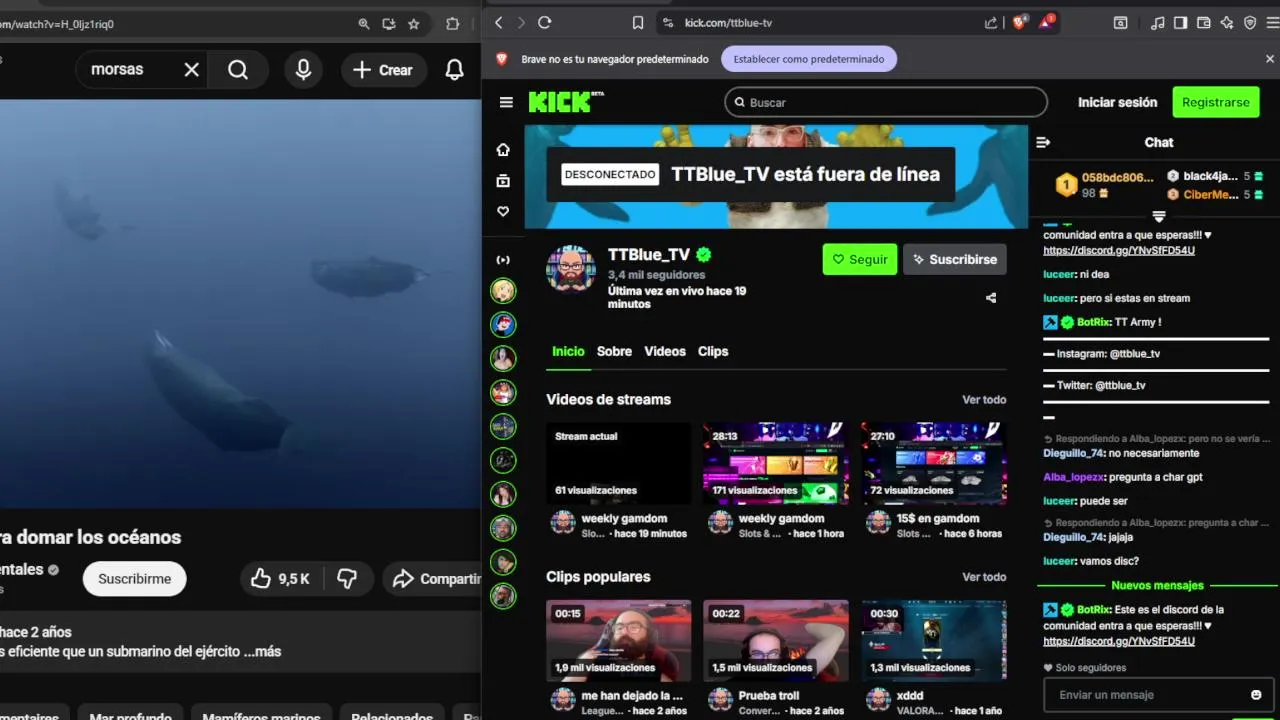The width and height of the screenshot is (1280, 720).
Task: Bookmark the Kick page in Brave
Action: coord(638,22)
